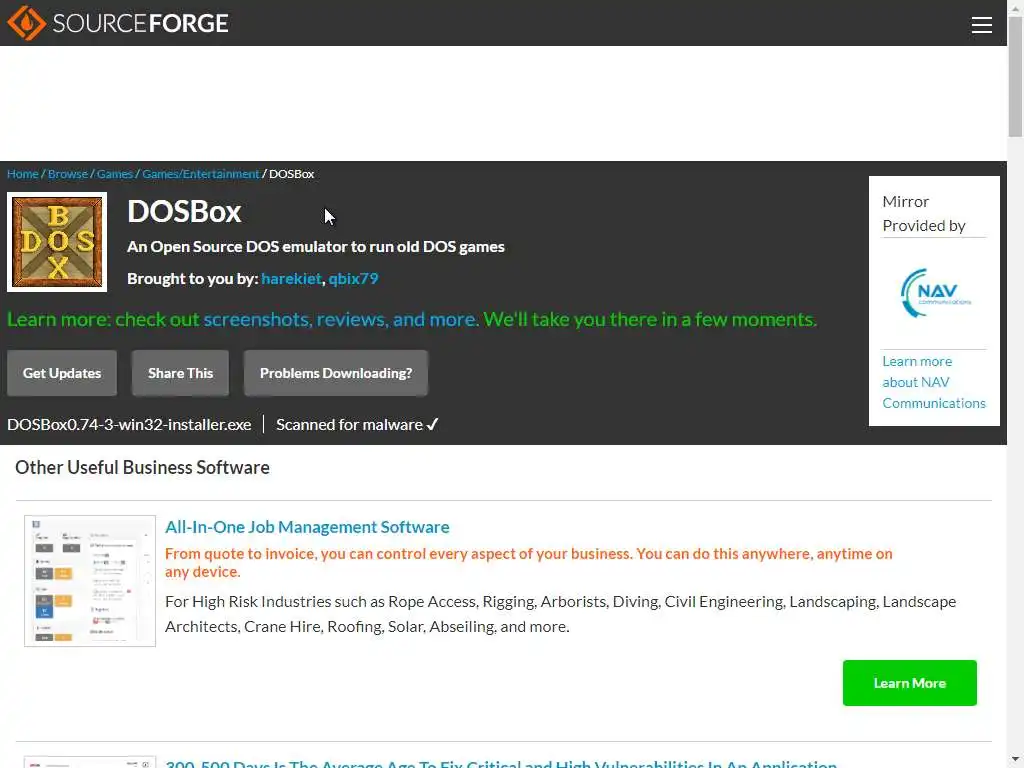Click the Share This button
This screenshot has height=768, width=1024.
180,373
